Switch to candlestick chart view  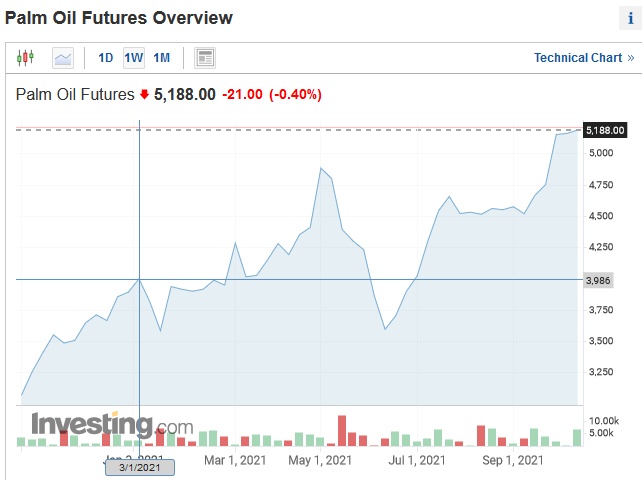(26, 58)
